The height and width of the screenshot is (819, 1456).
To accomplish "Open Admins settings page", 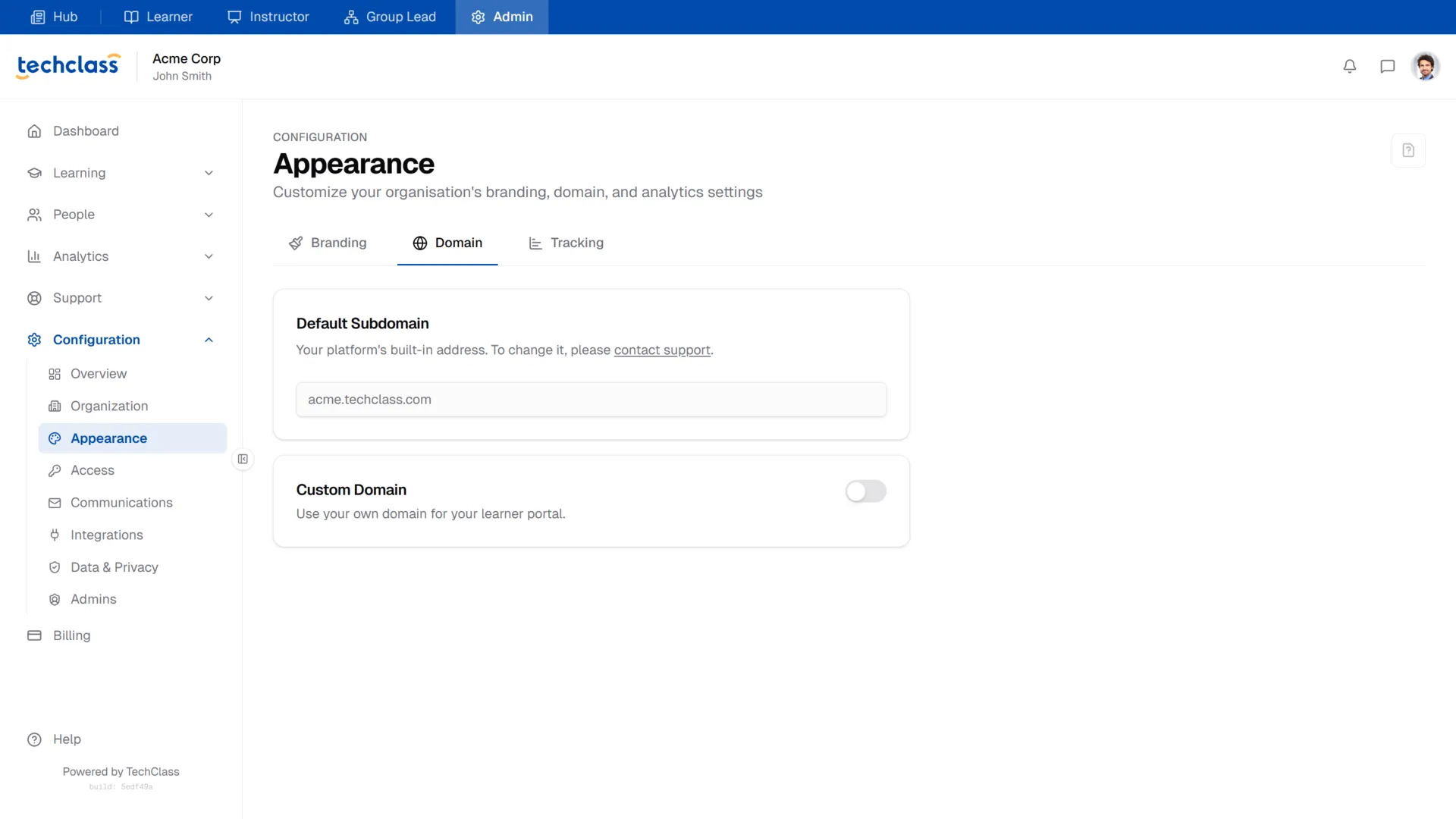I will [133, 600].
